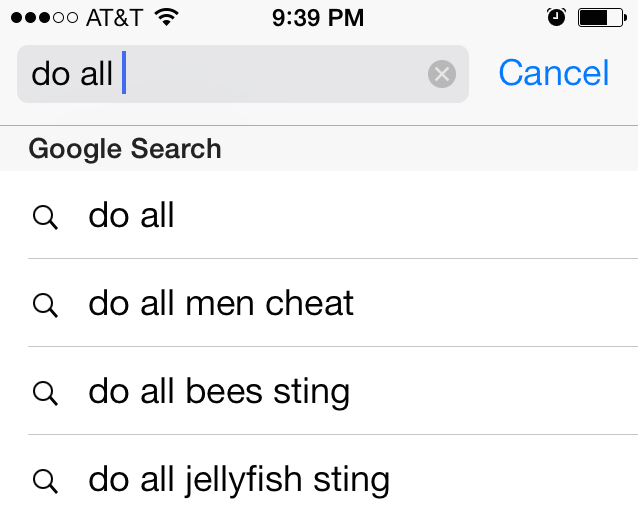Clear the search field with the X icon
The width and height of the screenshot is (638, 520).
coord(442,74)
